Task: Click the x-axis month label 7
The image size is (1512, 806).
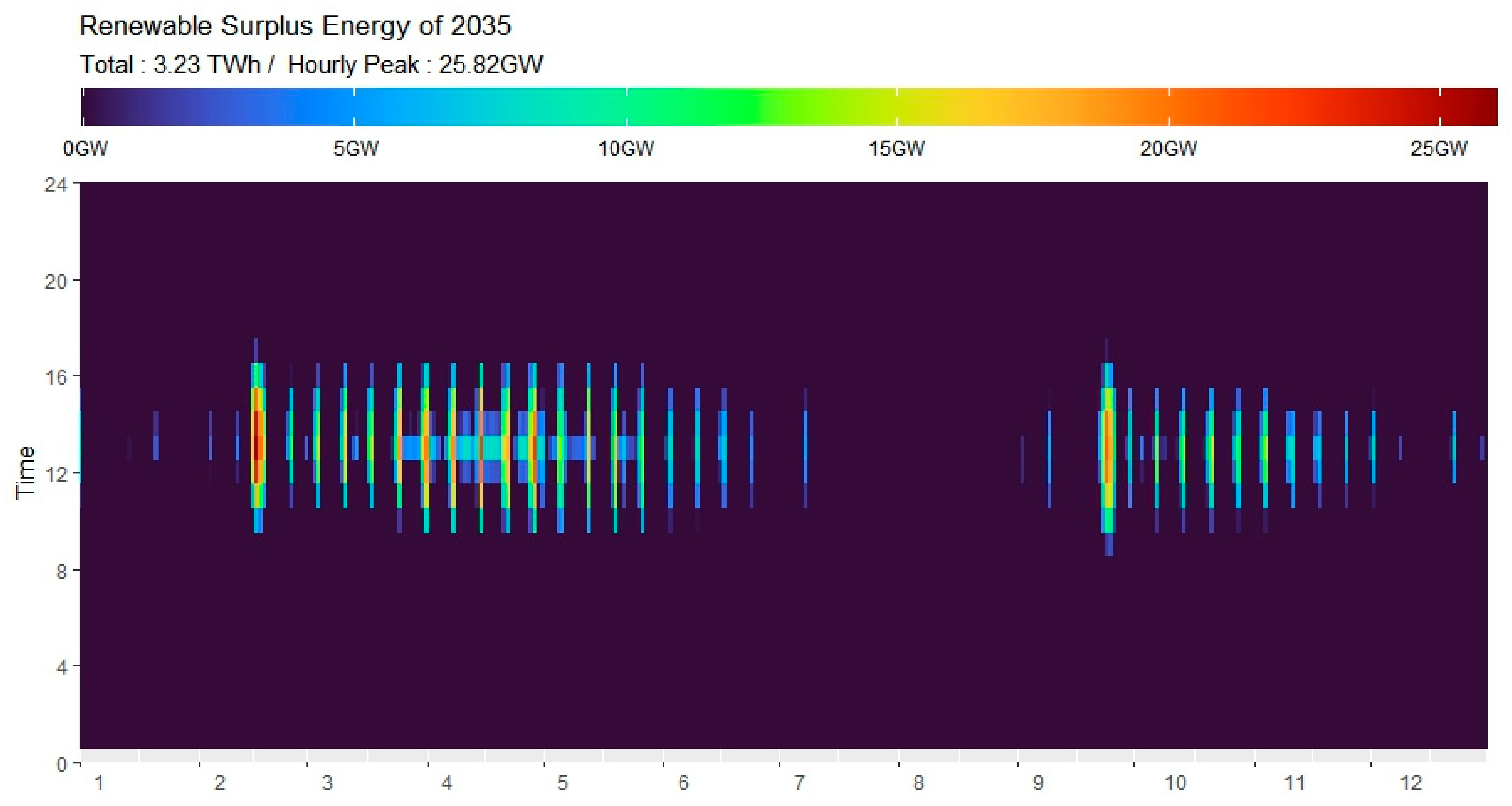Action: pyautogui.click(x=799, y=783)
